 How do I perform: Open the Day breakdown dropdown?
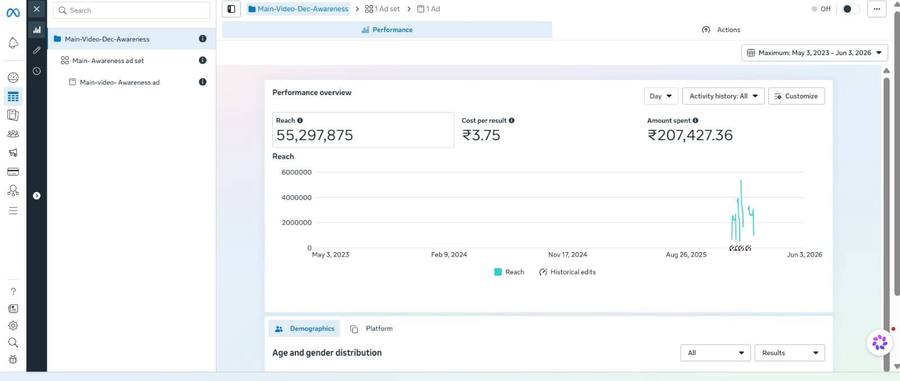click(x=661, y=96)
